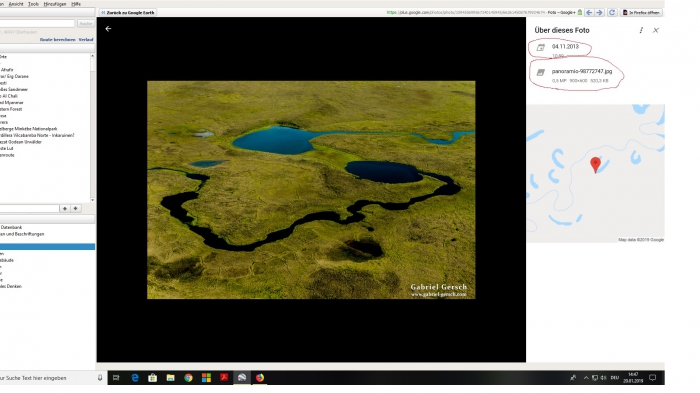Open the Hinzufügen menu

pos(55,4)
